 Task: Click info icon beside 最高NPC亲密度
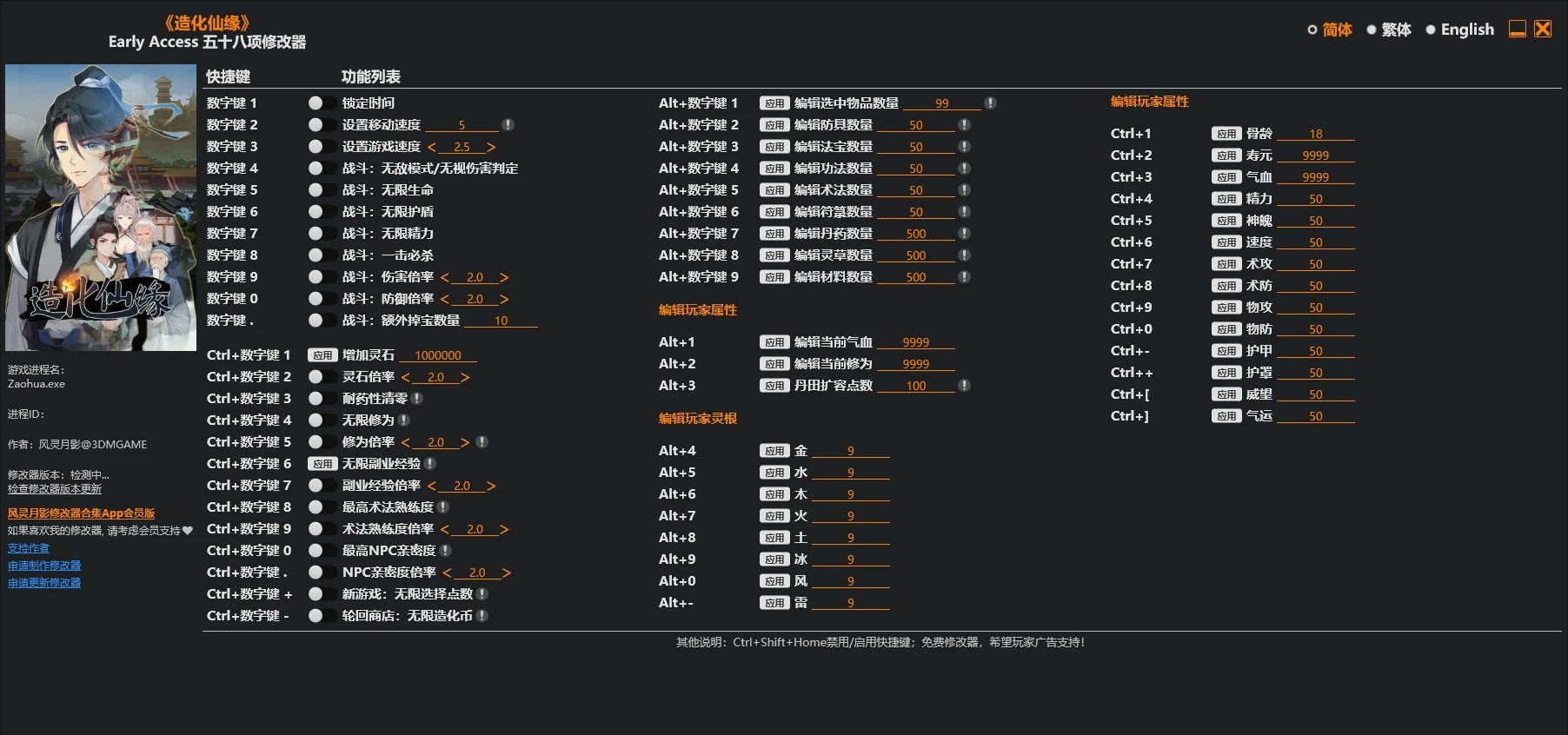tap(446, 551)
